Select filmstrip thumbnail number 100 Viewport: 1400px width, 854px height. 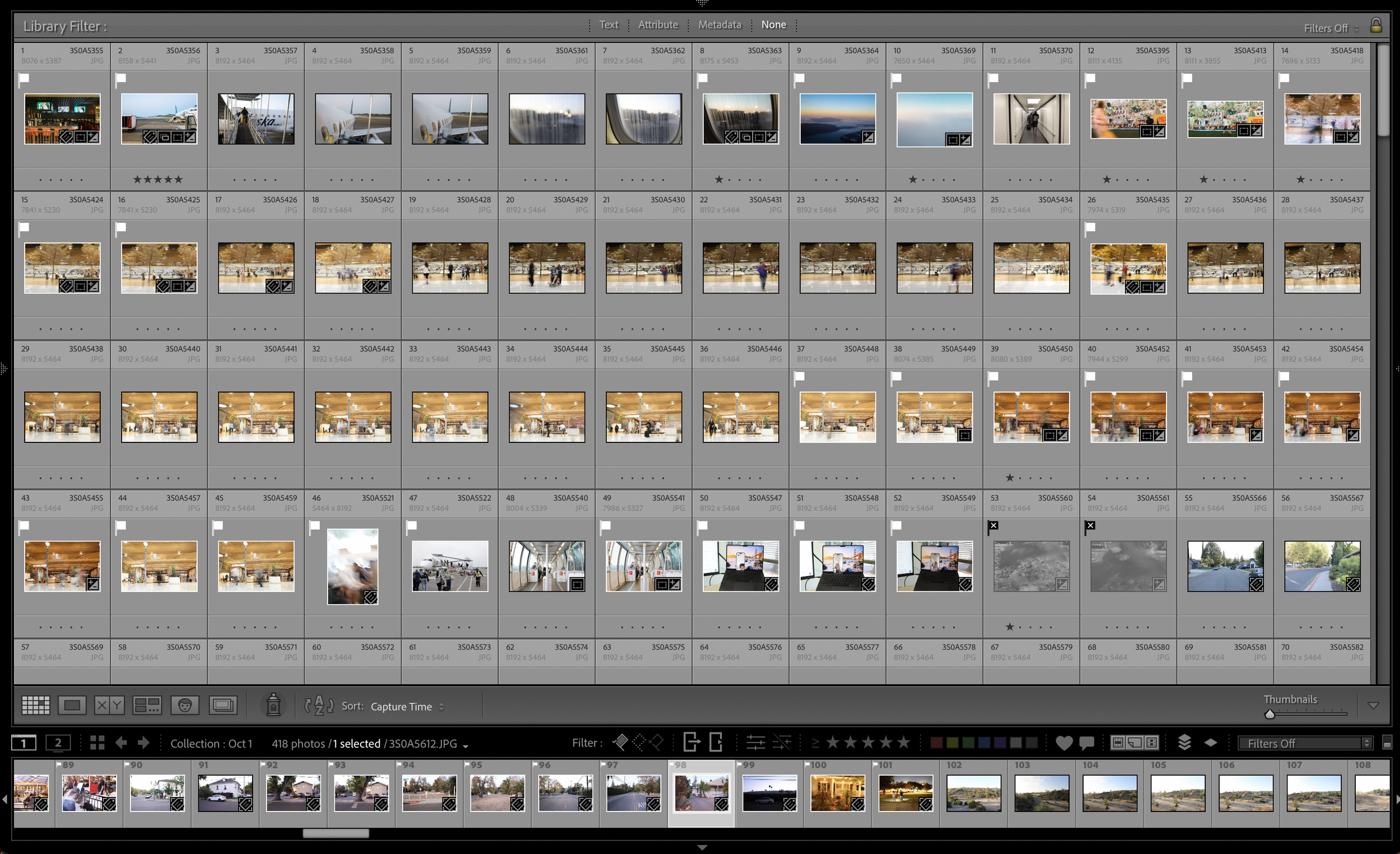pyautogui.click(x=837, y=792)
